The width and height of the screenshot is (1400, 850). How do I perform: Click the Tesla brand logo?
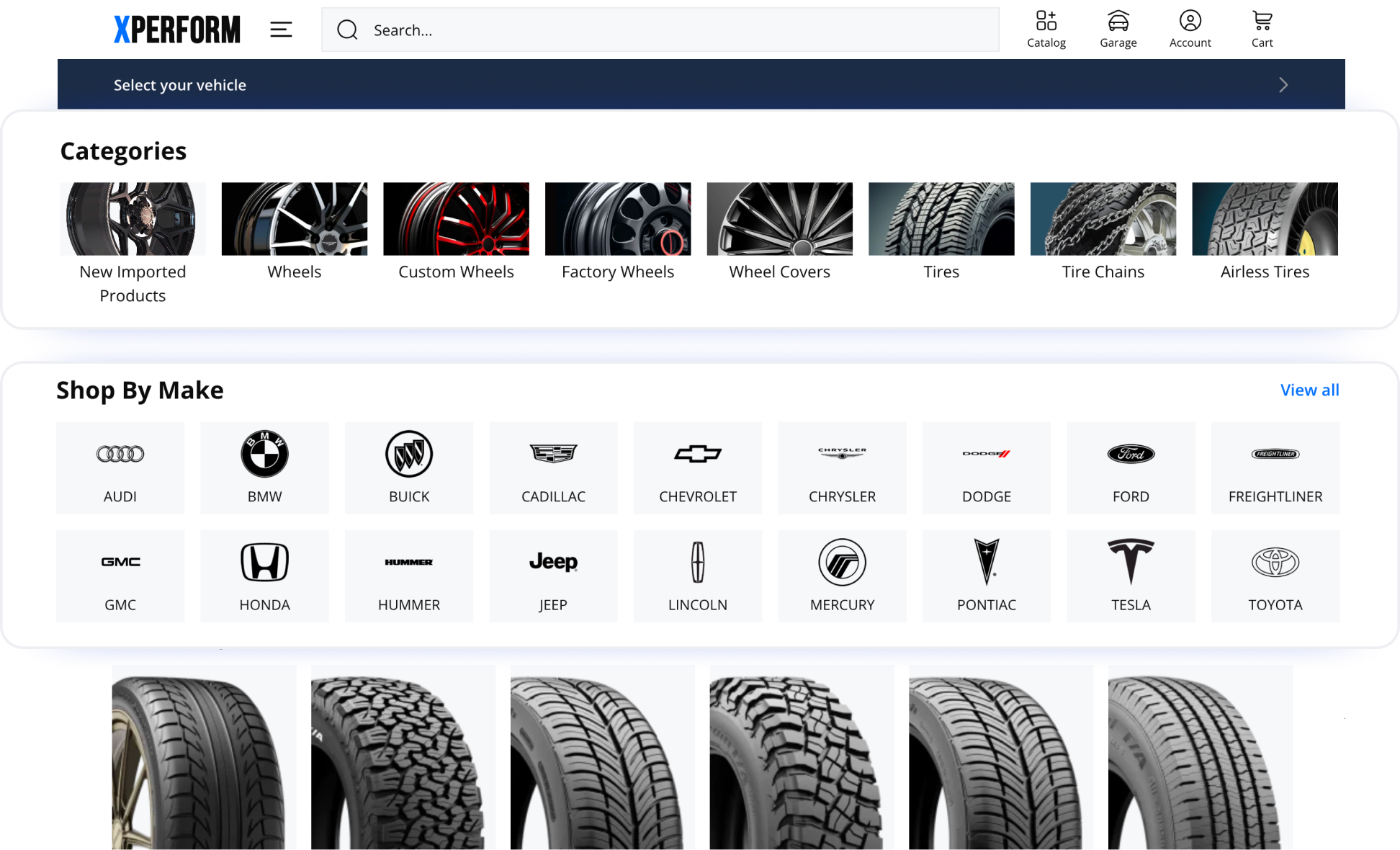(1130, 562)
